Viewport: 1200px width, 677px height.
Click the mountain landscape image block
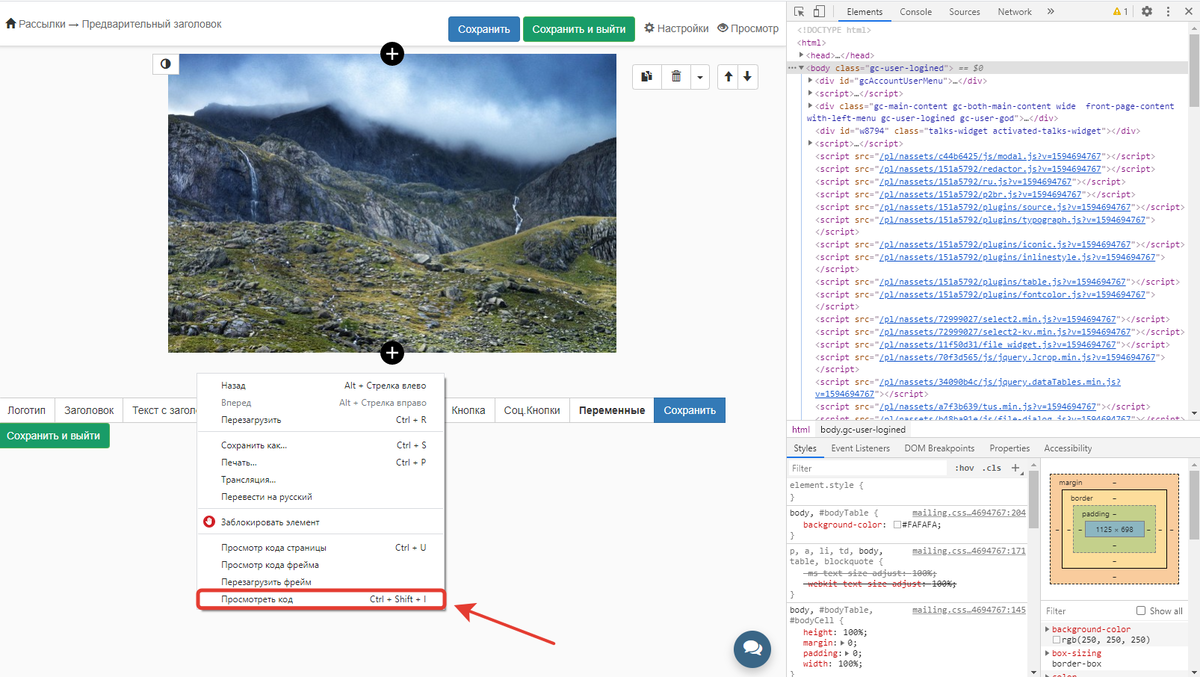(x=392, y=203)
